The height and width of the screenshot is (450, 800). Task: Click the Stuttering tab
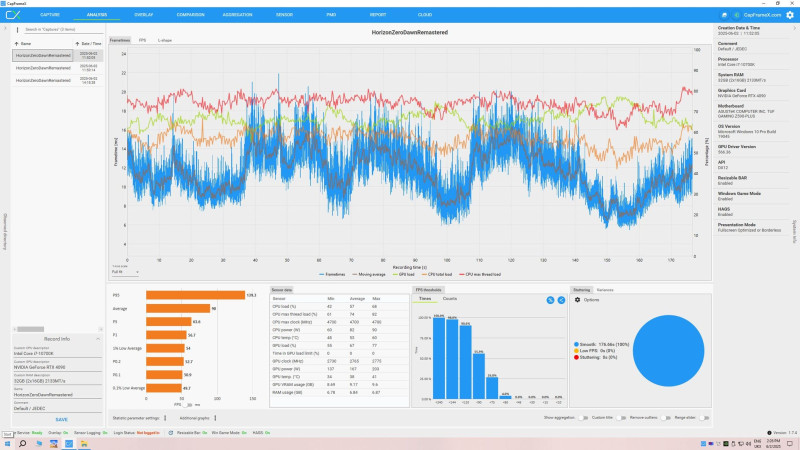[x=582, y=290]
